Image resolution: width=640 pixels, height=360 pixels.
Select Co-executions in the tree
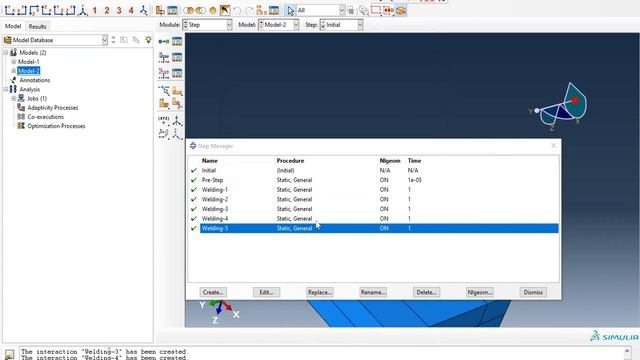pos(45,117)
